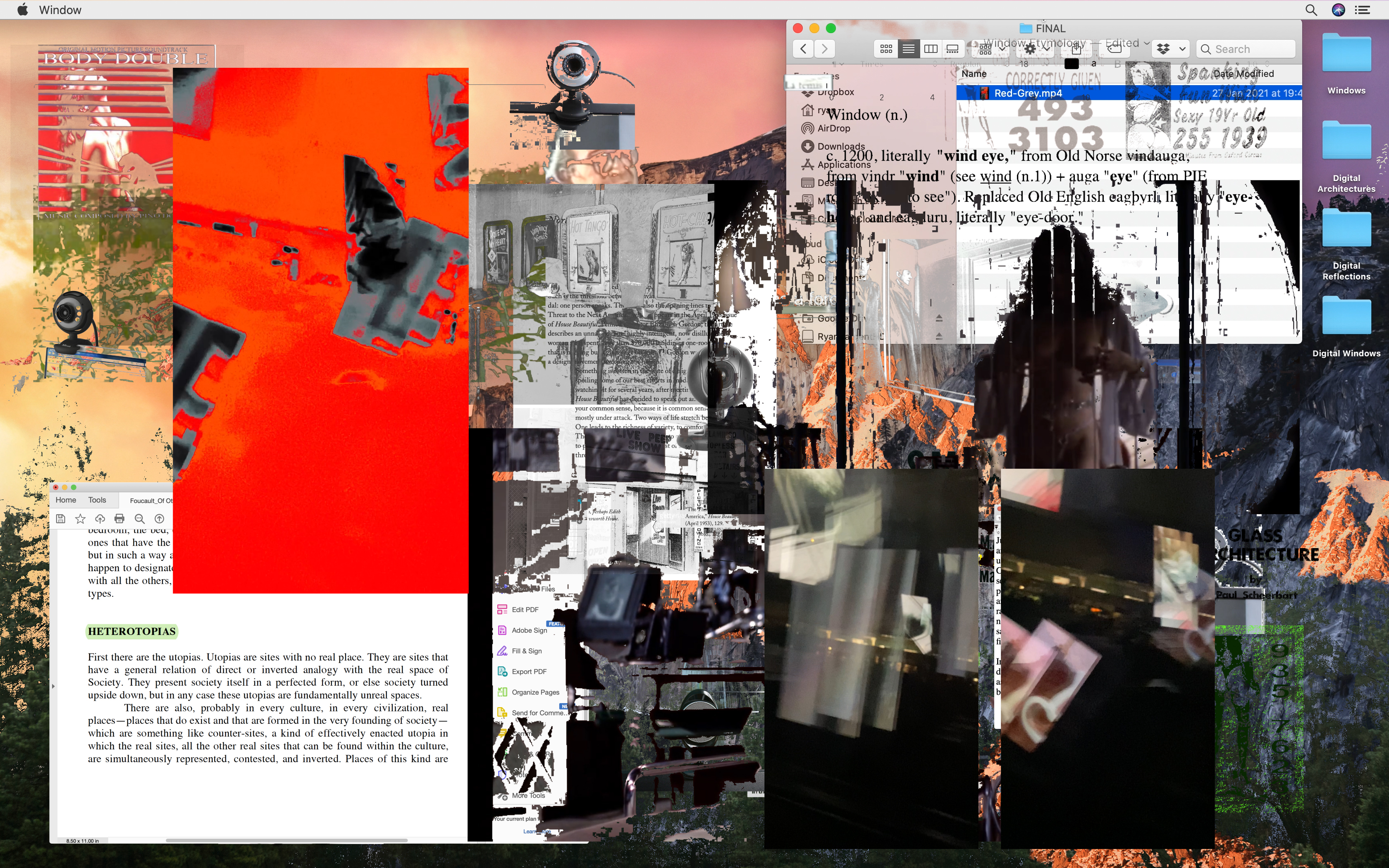Open Applications in Finder sidebar
Viewport: 1389px width, 868px height.
(x=836, y=164)
